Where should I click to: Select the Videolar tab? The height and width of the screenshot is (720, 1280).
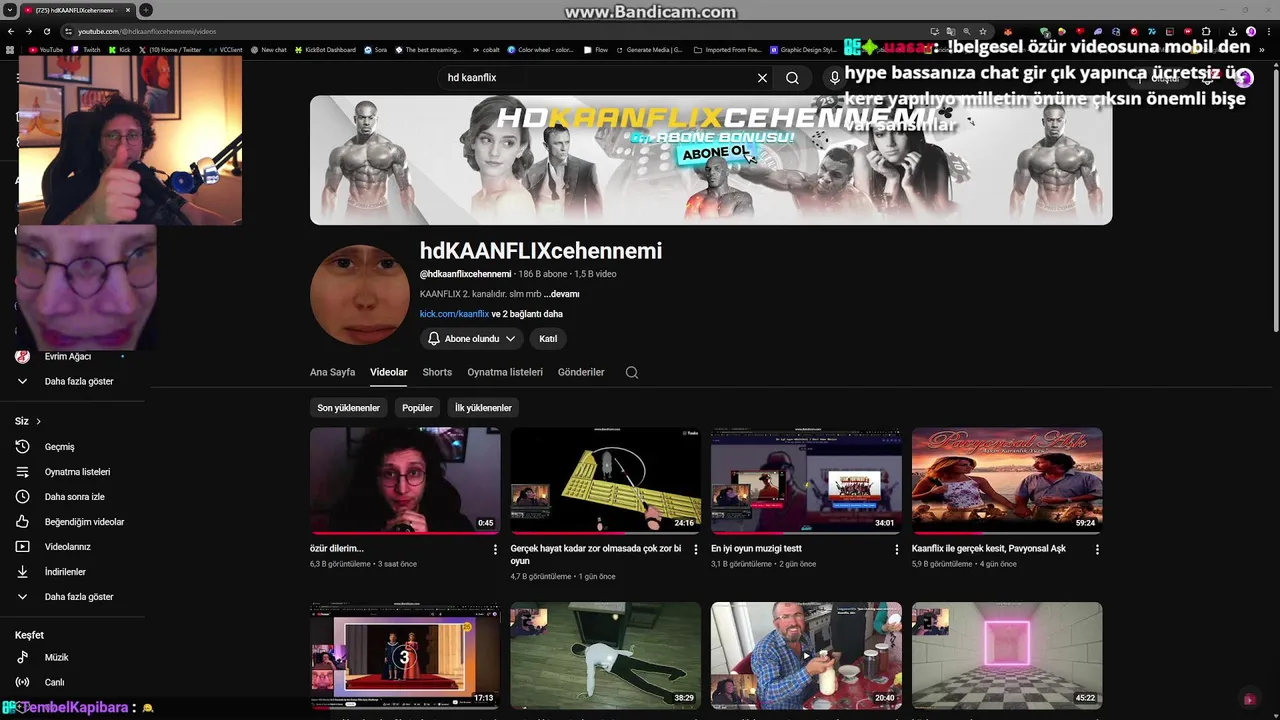[389, 372]
